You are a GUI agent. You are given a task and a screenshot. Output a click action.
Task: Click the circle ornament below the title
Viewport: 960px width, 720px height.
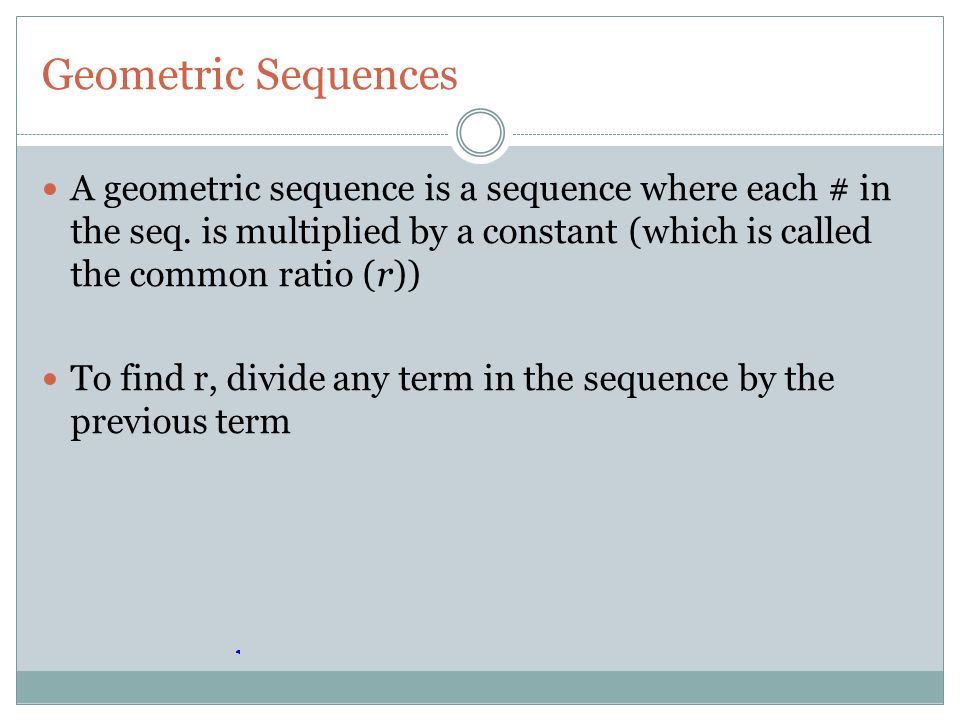pos(481,132)
